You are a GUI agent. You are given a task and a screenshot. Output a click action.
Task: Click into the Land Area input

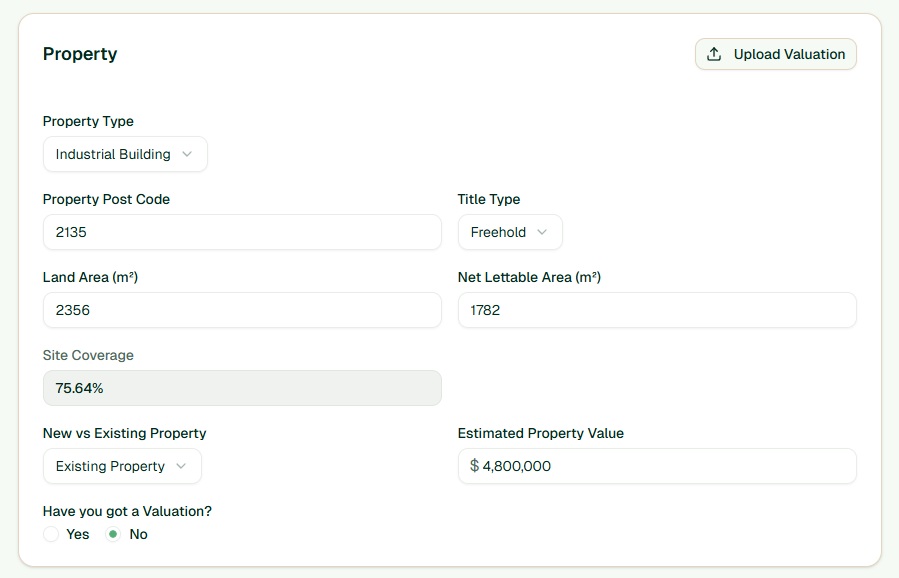coord(242,310)
